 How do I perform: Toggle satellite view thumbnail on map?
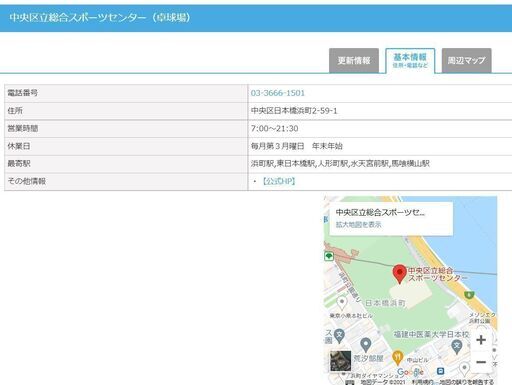click(340, 361)
